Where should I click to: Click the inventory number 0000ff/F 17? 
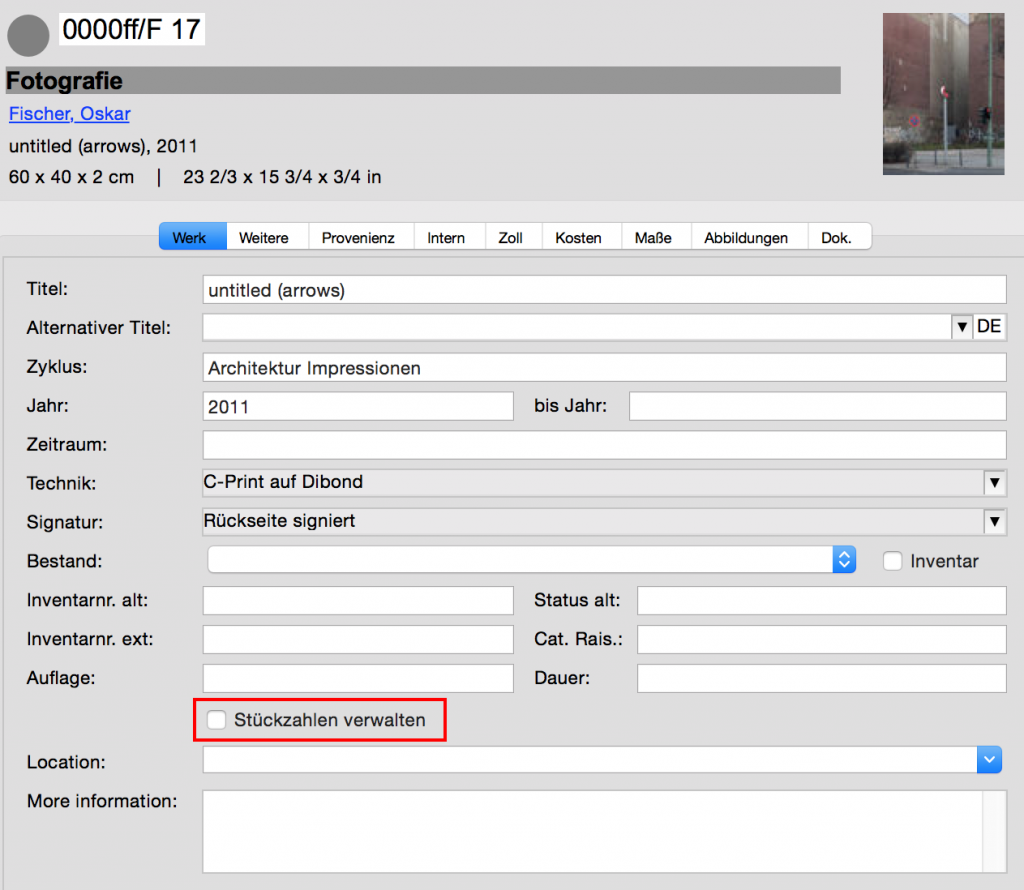click(131, 29)
